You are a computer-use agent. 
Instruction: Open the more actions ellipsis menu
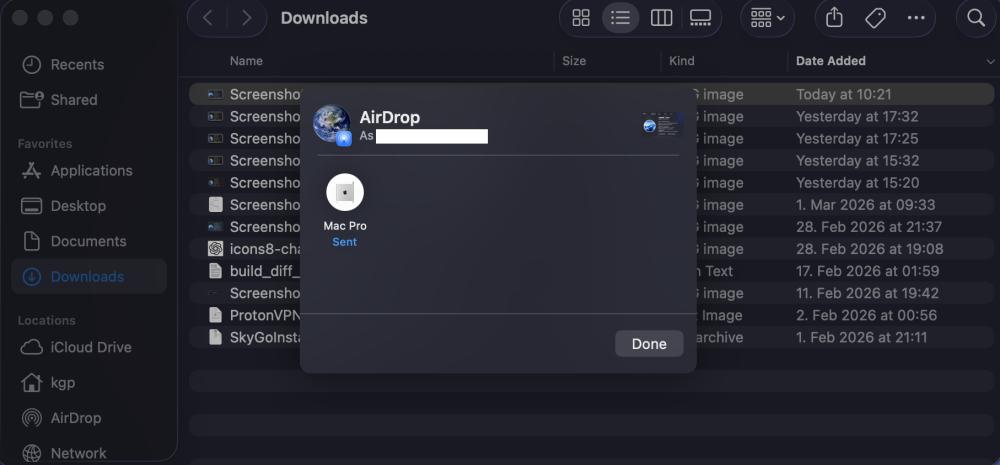coord(916,18)
